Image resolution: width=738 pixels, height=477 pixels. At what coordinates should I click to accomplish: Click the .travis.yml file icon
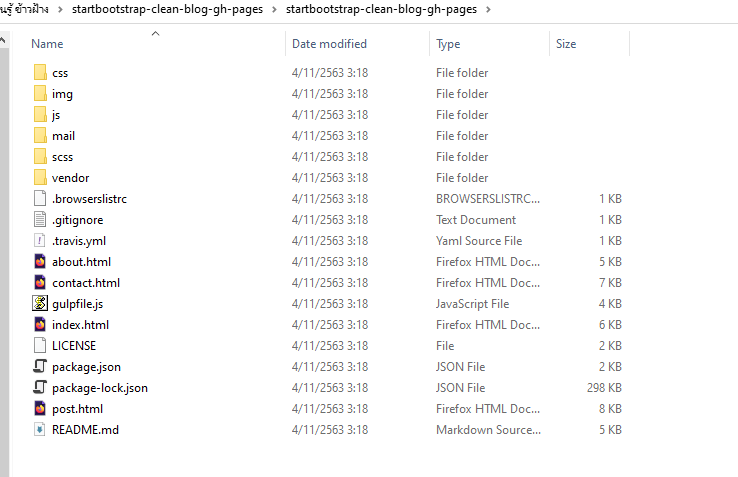40,241
